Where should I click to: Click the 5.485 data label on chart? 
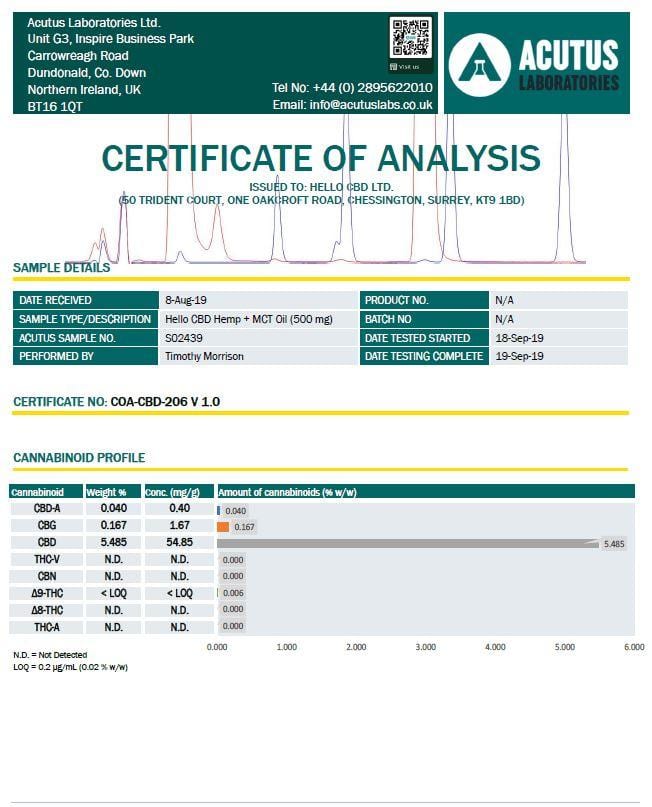(x=614, y=544)
